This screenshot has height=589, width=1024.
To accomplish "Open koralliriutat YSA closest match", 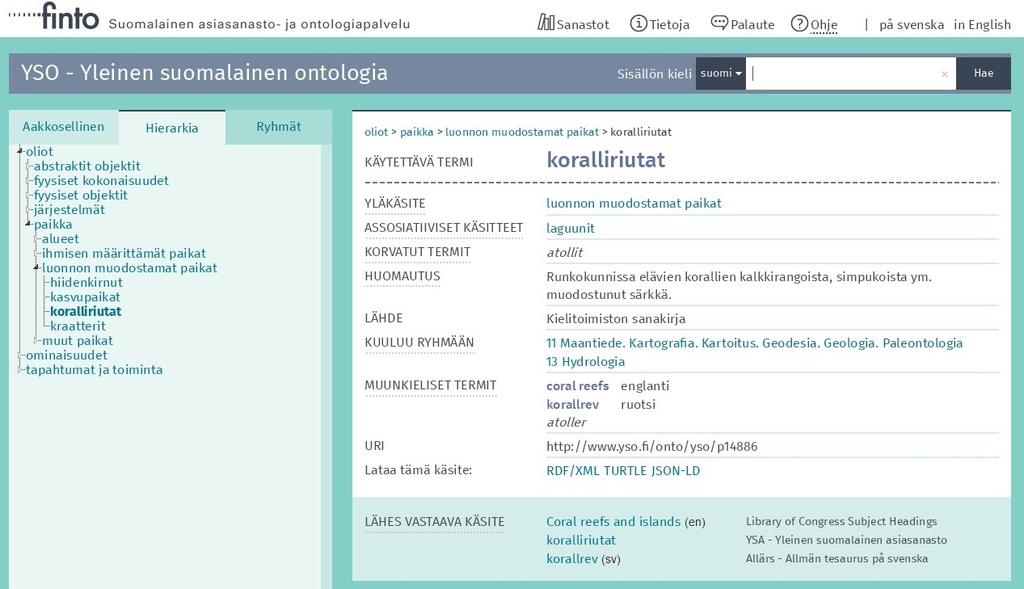I will pos(581,540).
